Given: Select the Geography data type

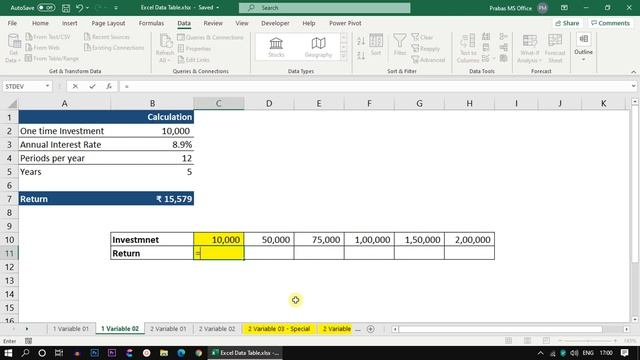Looking at the screenshot, I should (318, 47).
